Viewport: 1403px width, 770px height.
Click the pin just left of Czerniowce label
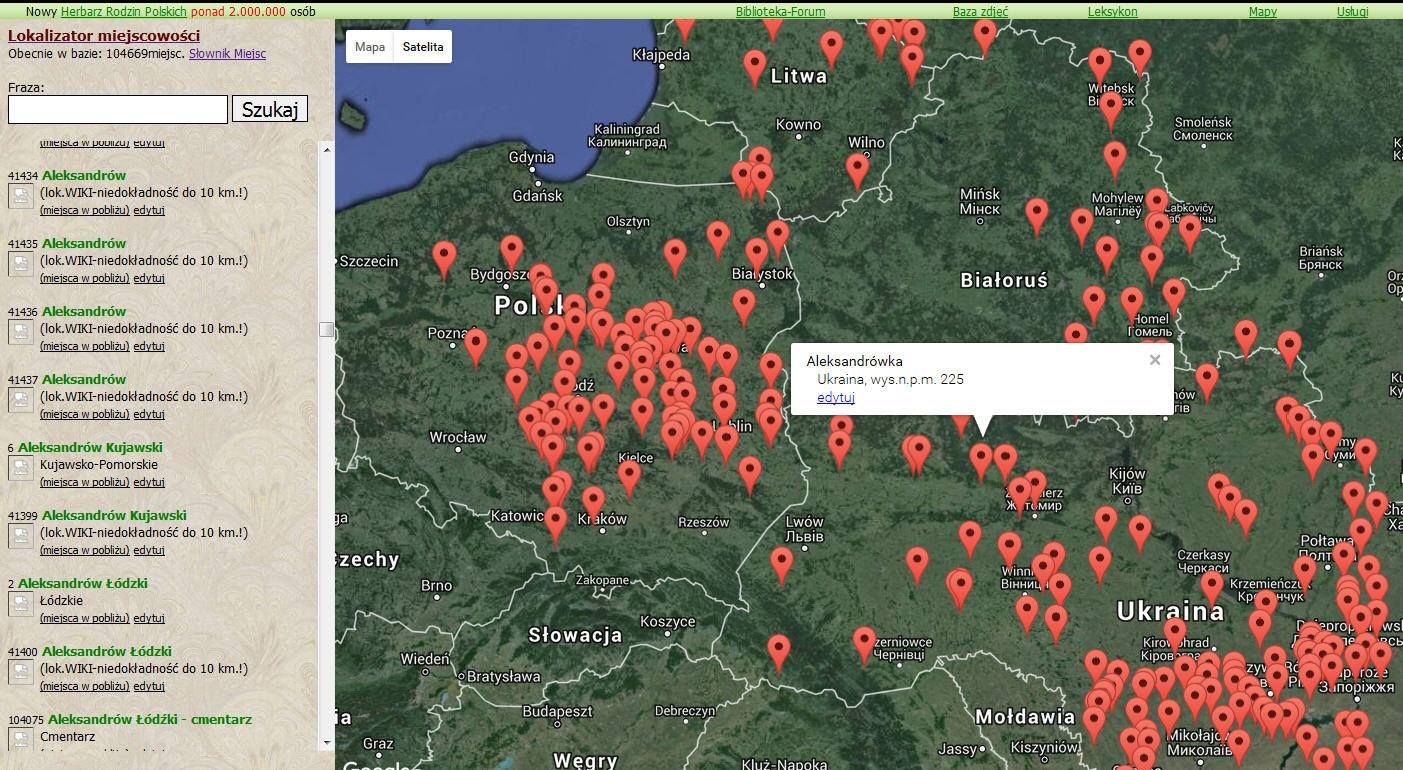pos(865,646)
